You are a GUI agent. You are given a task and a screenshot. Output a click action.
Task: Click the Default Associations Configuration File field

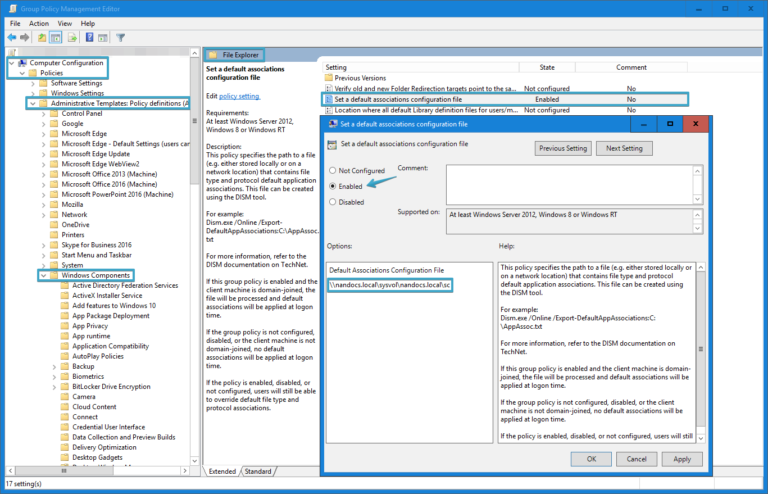[x=390, y=285]
